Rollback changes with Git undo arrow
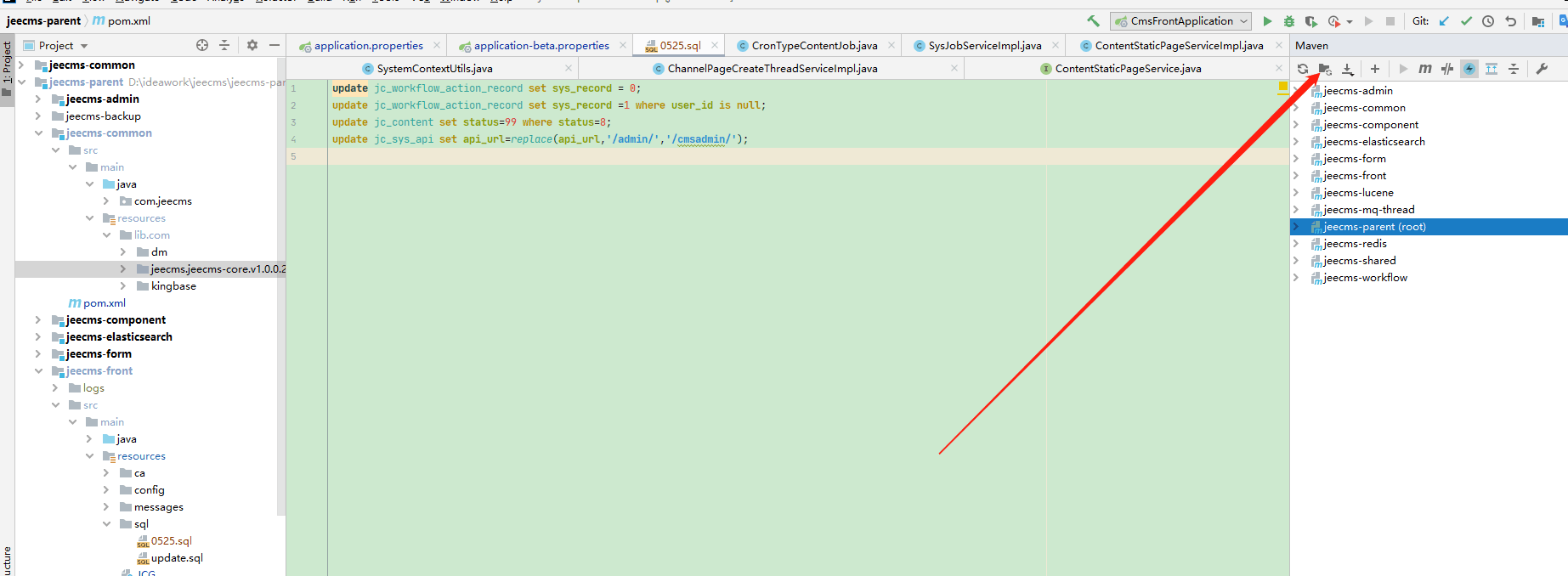This screenshot has height=576, width=1568. coord(1510,21)
